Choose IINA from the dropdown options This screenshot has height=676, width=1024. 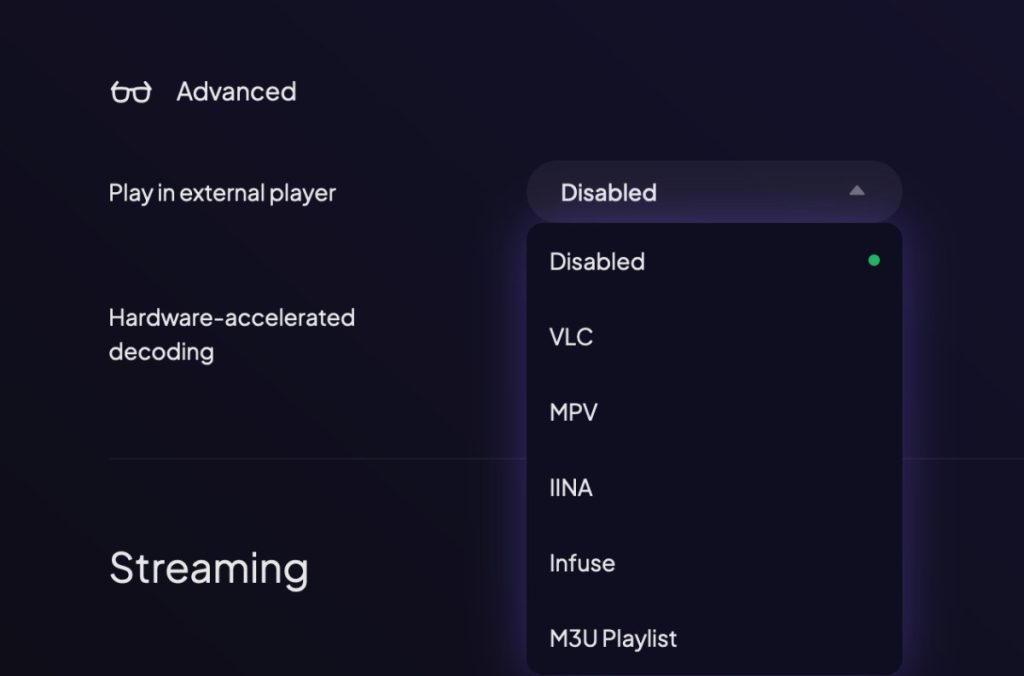pos(714,488)
